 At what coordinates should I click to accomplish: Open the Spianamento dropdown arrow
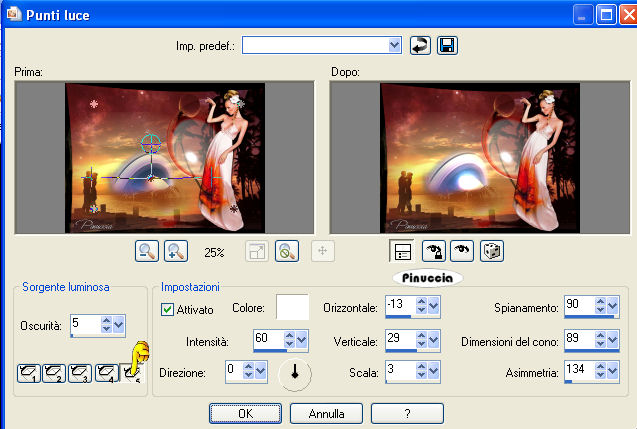pos(612,305)
